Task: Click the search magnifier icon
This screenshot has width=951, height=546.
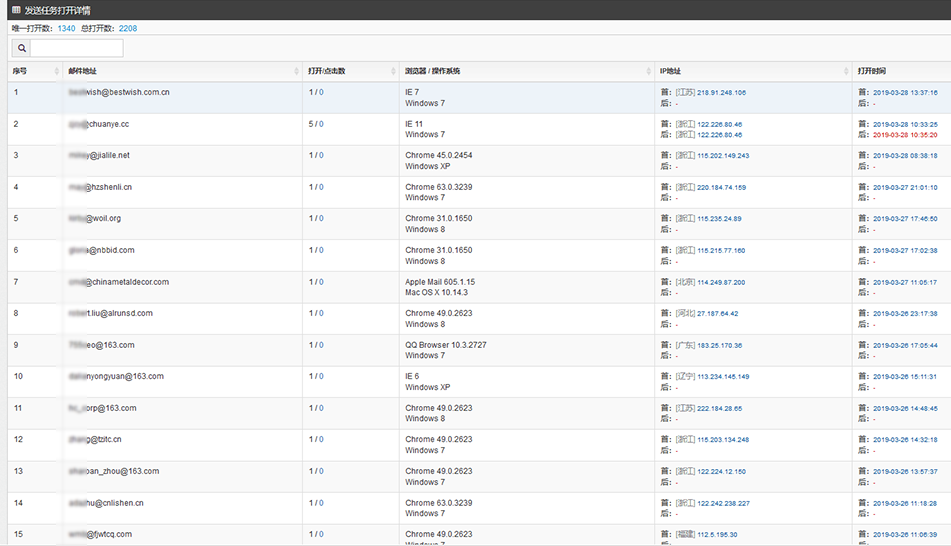Action: (x=21, y=48)
